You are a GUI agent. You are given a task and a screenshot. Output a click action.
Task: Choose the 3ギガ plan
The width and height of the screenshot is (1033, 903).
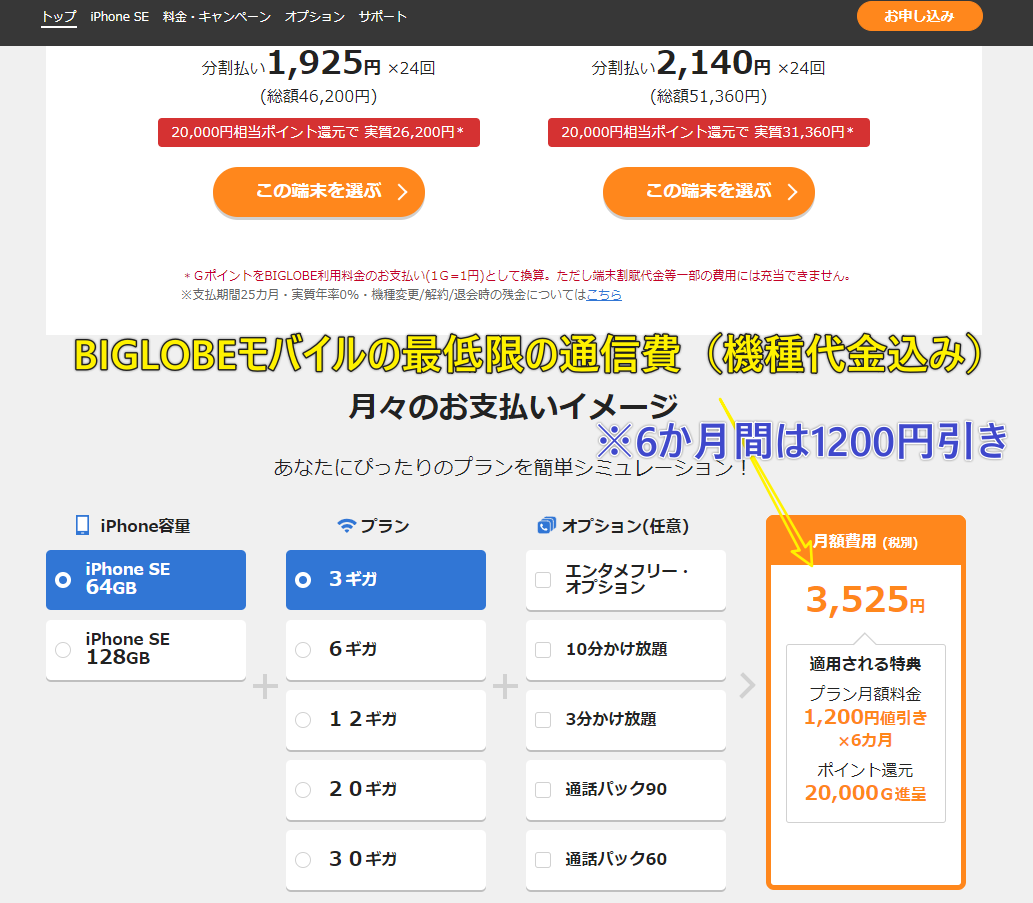coord(385,580)
